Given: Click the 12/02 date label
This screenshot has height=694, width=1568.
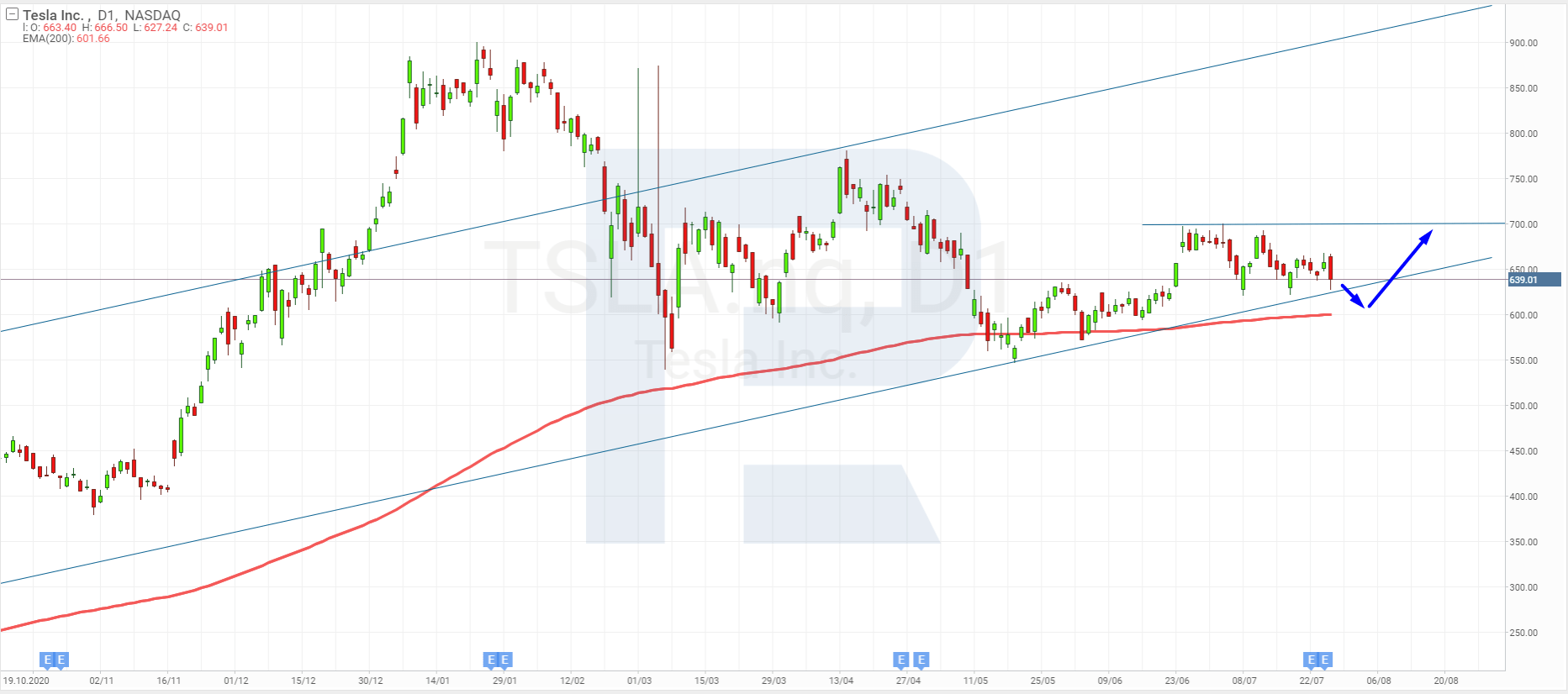Looking at the screenshot, I should tap(572, 681).
